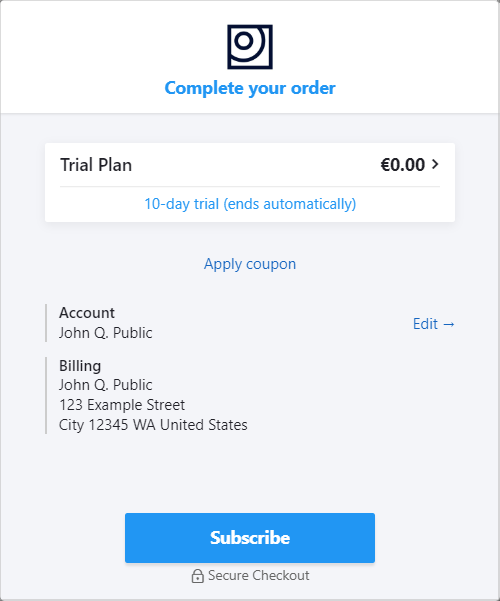Click the €0.00 price amount

tap(403, 165)
